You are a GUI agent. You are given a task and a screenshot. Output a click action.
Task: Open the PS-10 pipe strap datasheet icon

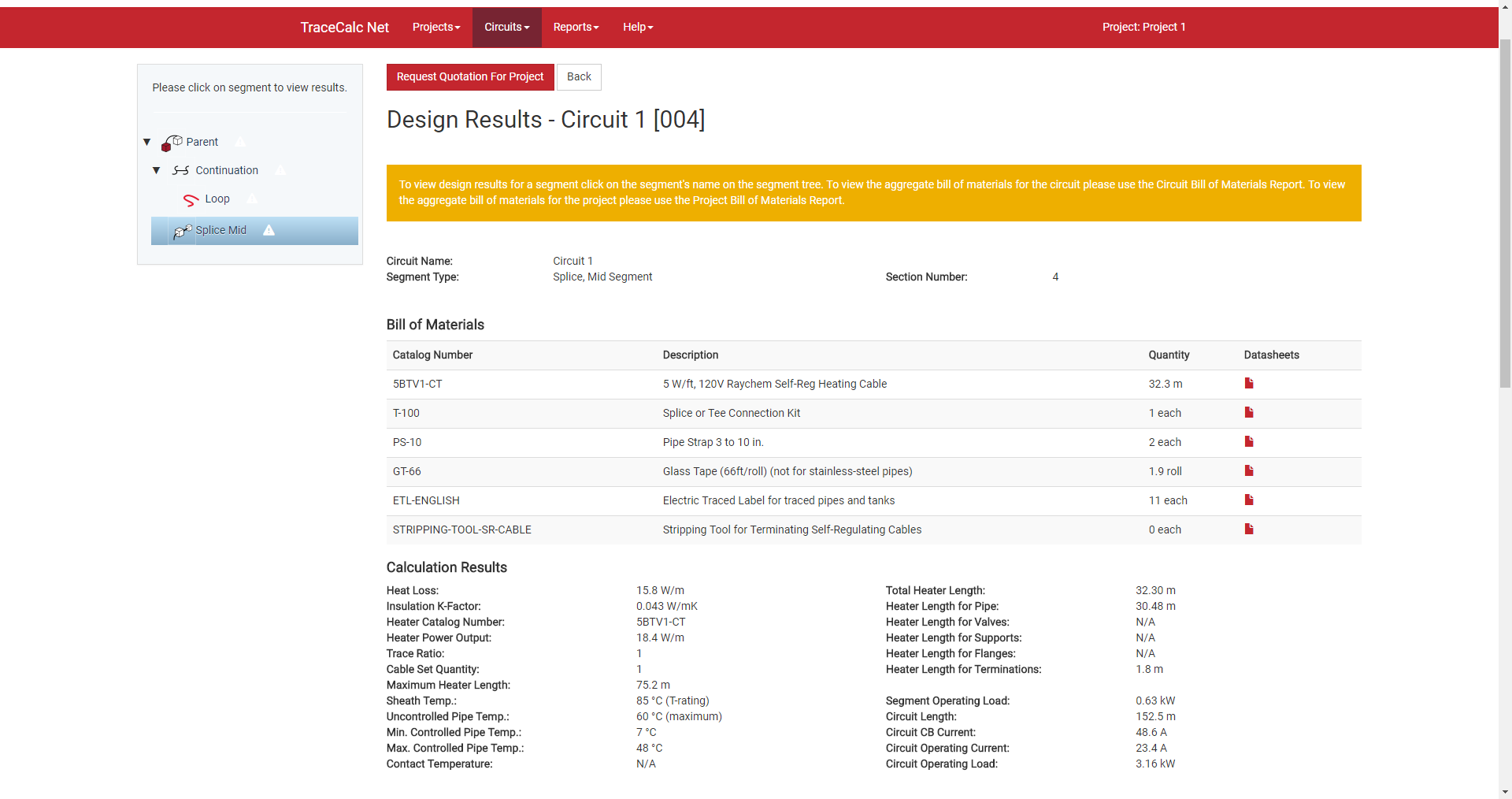click(x=1248, y=442)
